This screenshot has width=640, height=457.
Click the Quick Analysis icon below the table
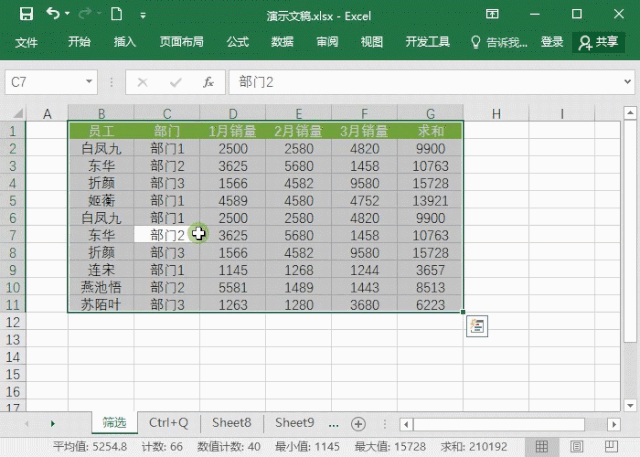(x=477, y=326)
